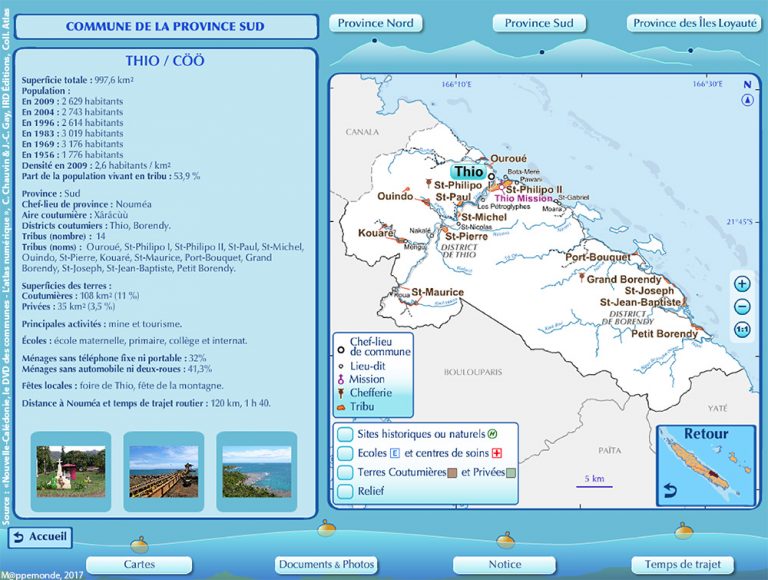Enable the Sites historiques ou naturels layer
The image size is (768, 580).
point(345,434)
